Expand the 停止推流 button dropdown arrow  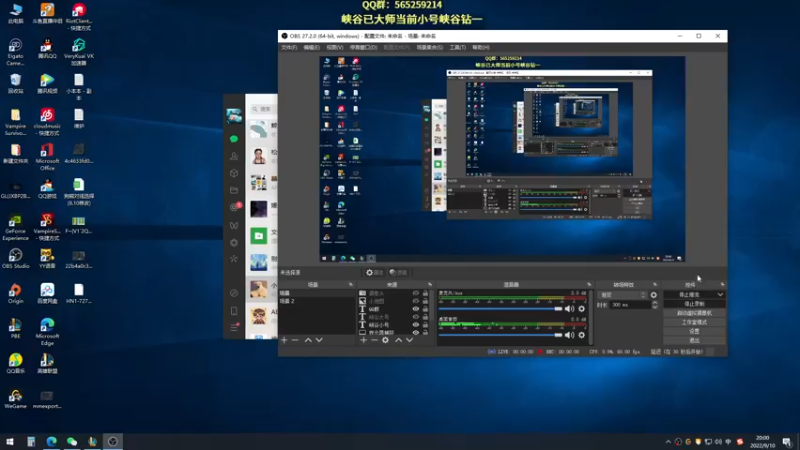coord(720,294)
